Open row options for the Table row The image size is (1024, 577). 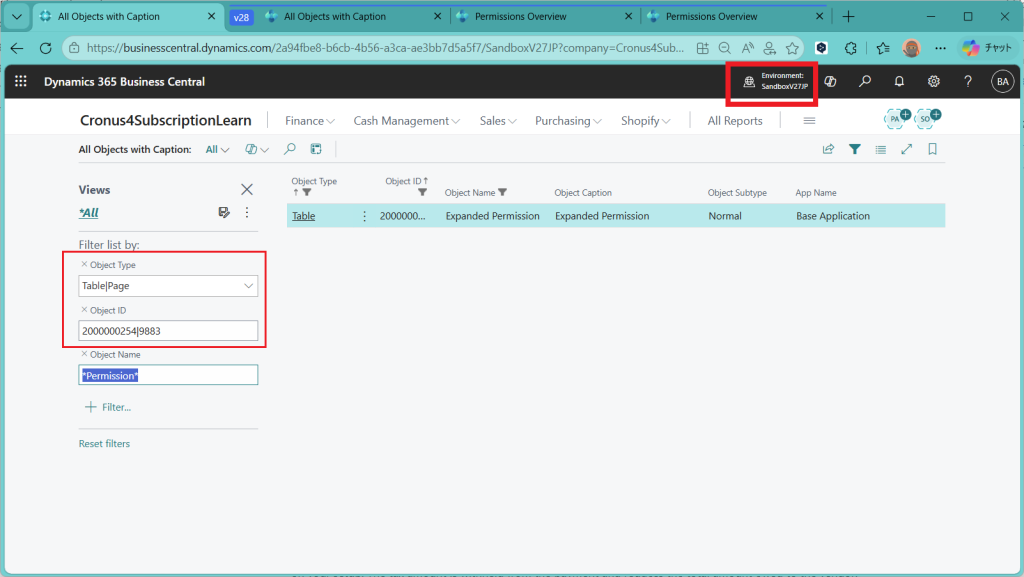(x=364, y=216)
